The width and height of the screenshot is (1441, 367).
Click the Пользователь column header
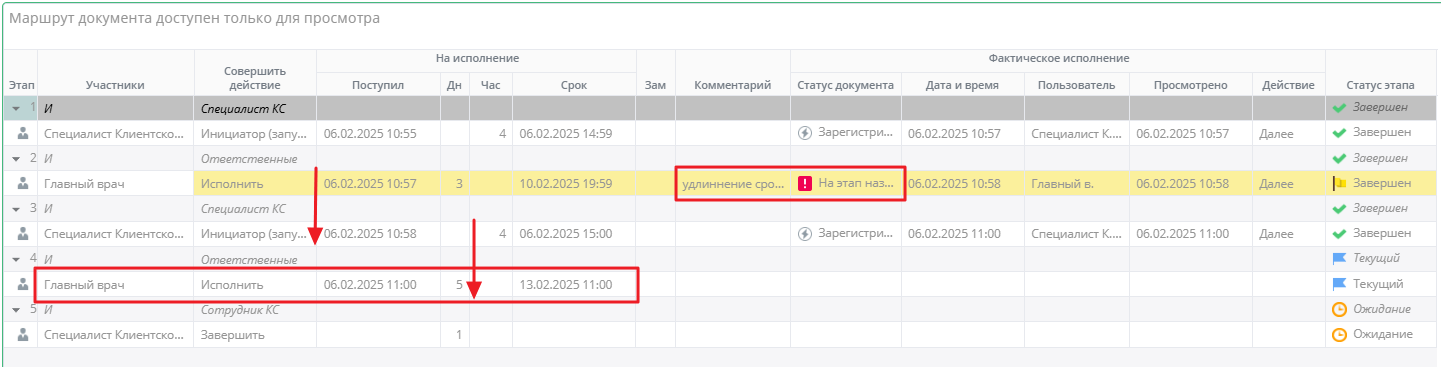point(1076,85)
